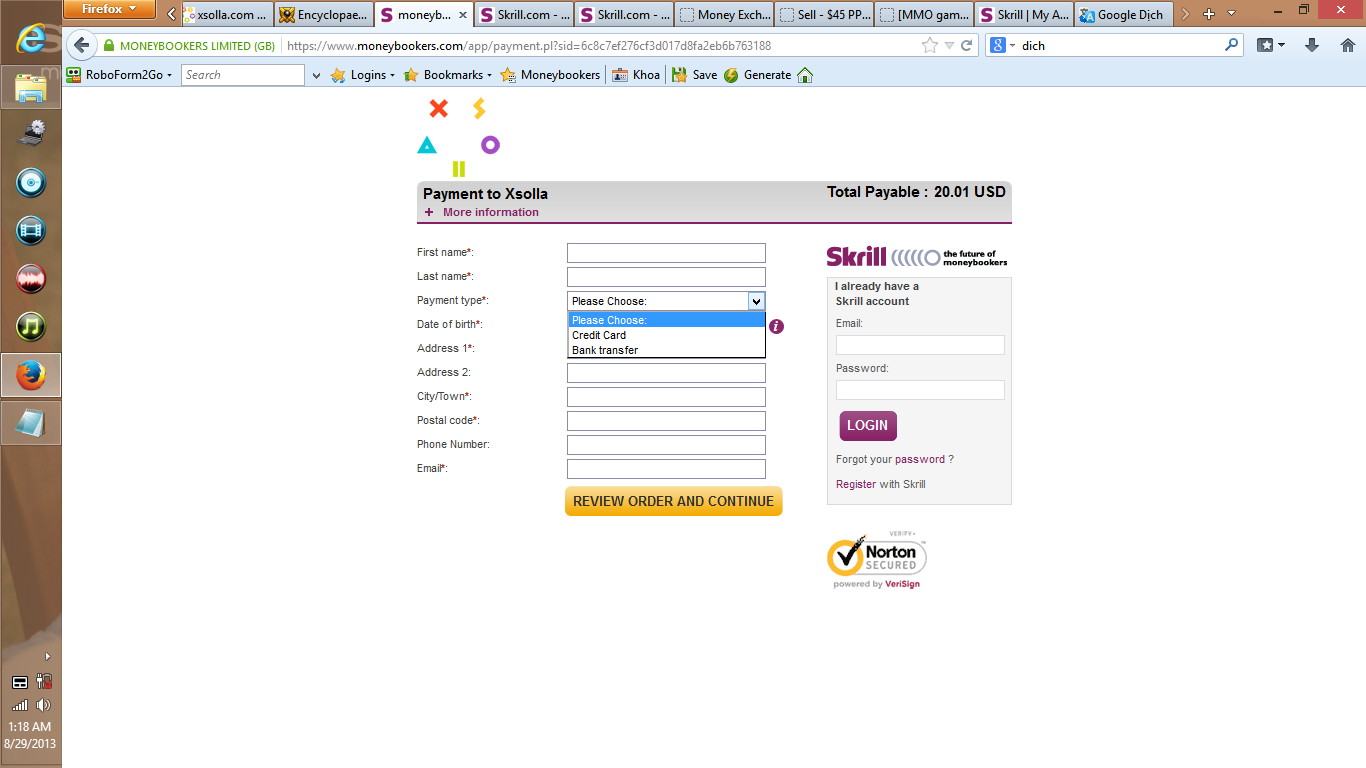Open the red waveform audio app in taskbar
Image resolution: width=1366 pixels, height=768 pixels.
(32, 279)
